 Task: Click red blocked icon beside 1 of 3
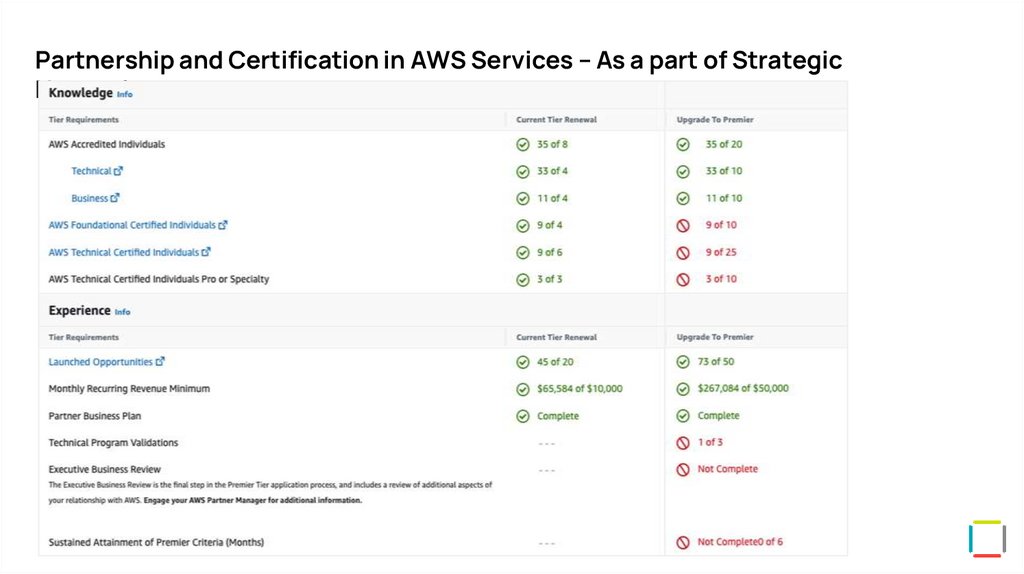coord(683,442)
